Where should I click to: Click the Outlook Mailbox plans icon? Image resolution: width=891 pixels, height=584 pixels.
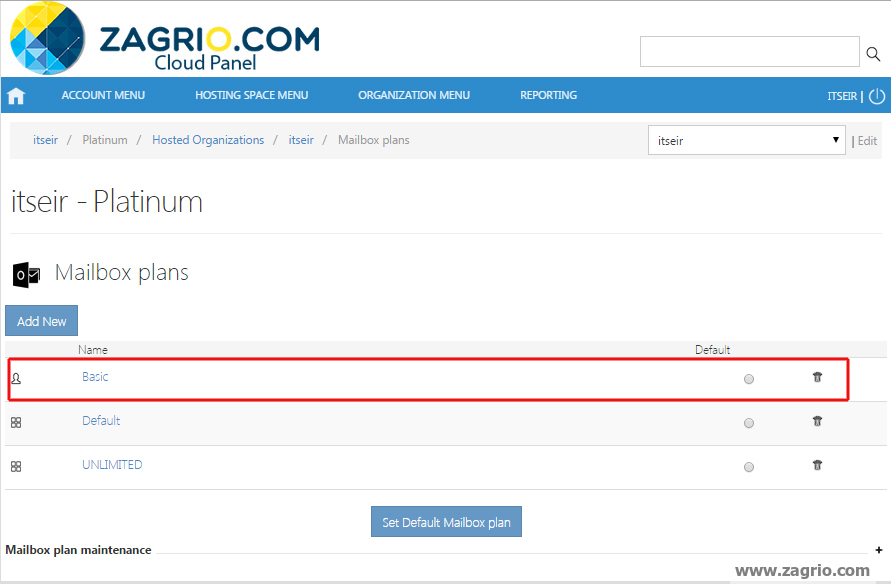pos(26,275)
